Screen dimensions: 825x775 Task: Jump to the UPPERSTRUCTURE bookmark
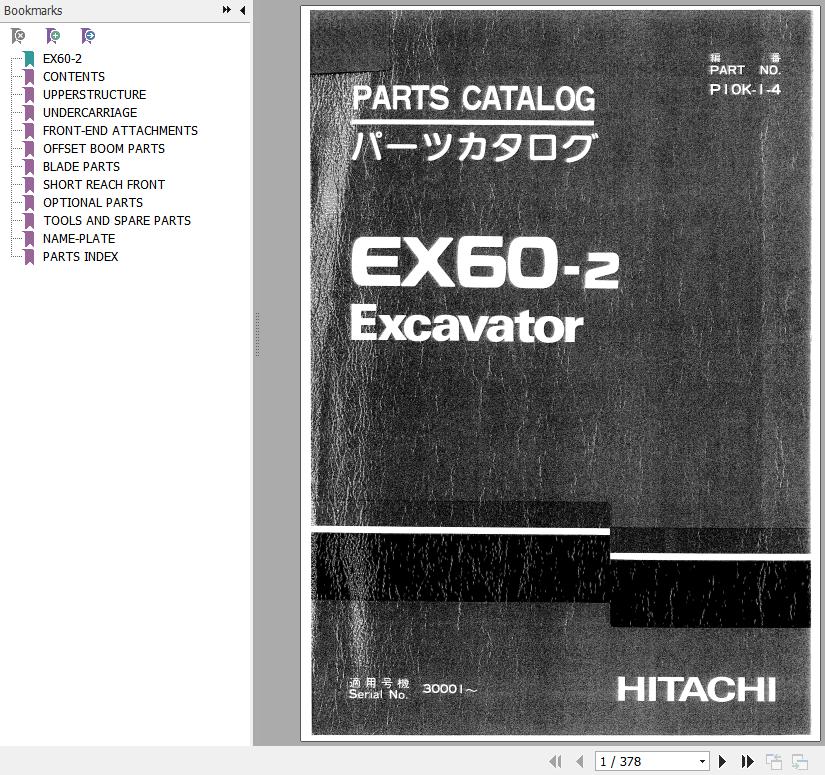pyautogui.click(x=95, y=95)
